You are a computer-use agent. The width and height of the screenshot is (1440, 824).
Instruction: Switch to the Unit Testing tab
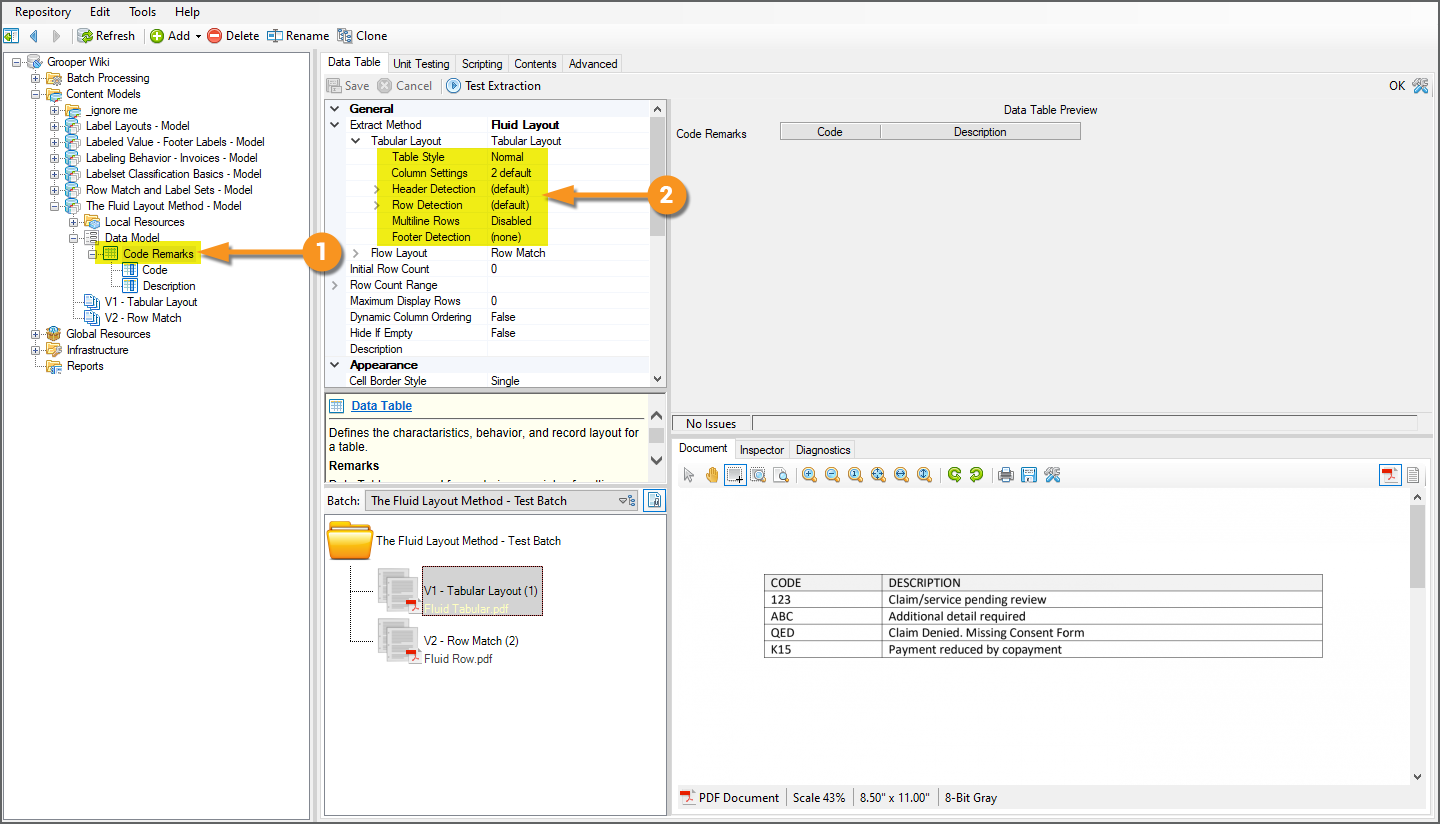coord(421,64)
